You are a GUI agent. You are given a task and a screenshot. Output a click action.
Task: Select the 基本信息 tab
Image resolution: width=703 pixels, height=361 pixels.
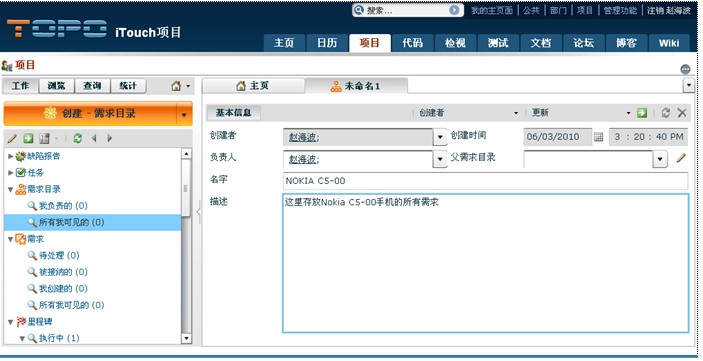[234, 113]
